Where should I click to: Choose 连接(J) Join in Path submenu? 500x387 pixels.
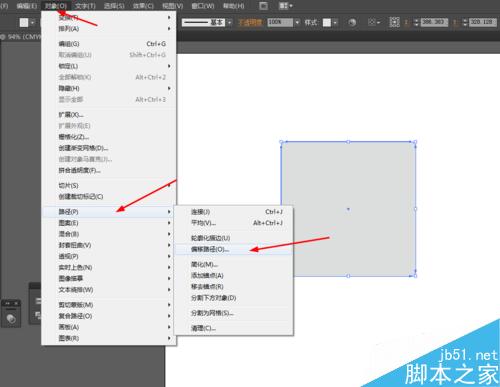234,212
